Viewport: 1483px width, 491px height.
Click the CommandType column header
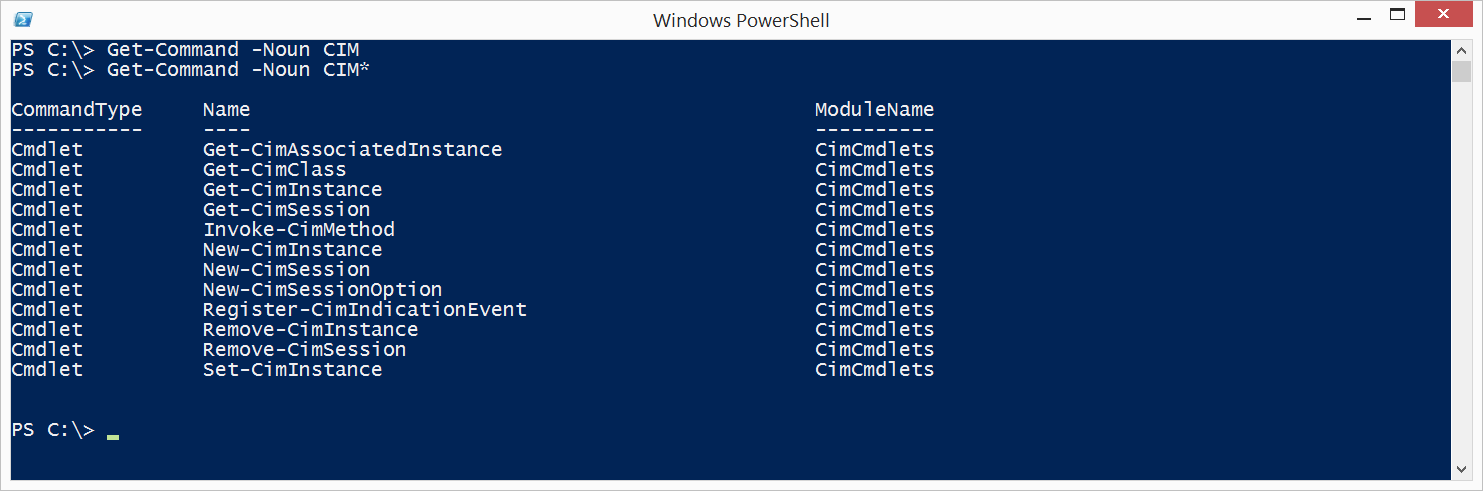tap(77, 110)
